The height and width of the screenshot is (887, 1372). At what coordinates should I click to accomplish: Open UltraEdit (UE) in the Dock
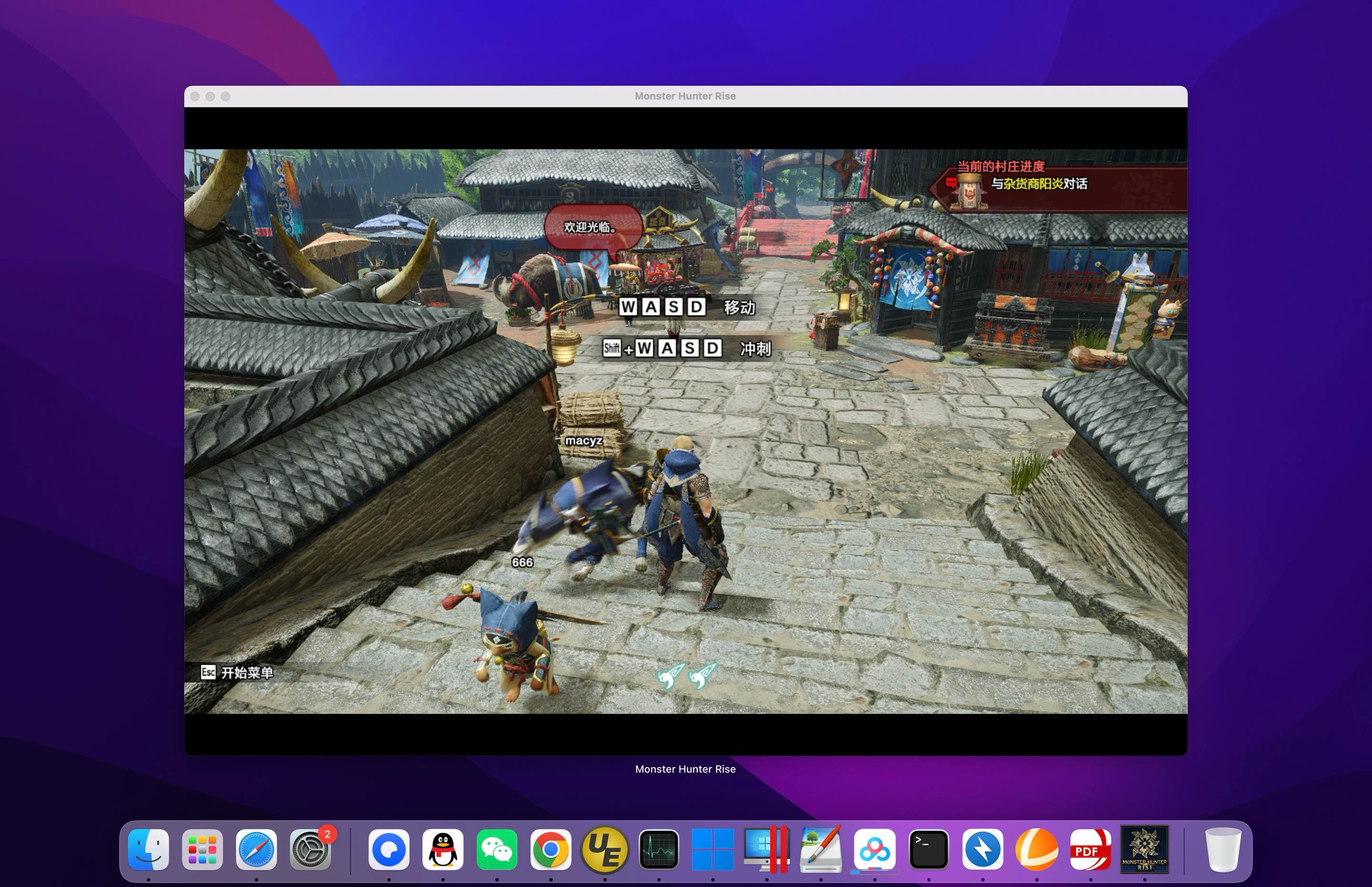tap(605, 849)
